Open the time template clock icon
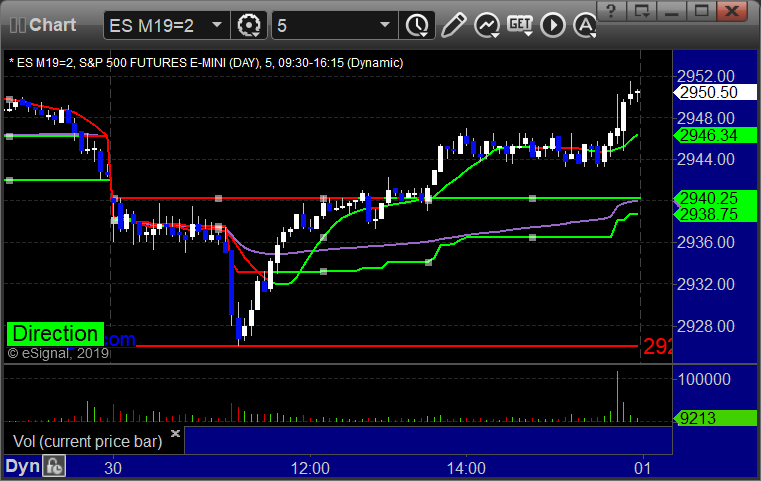This screenshot has width=761, height=481. (417, 25)
